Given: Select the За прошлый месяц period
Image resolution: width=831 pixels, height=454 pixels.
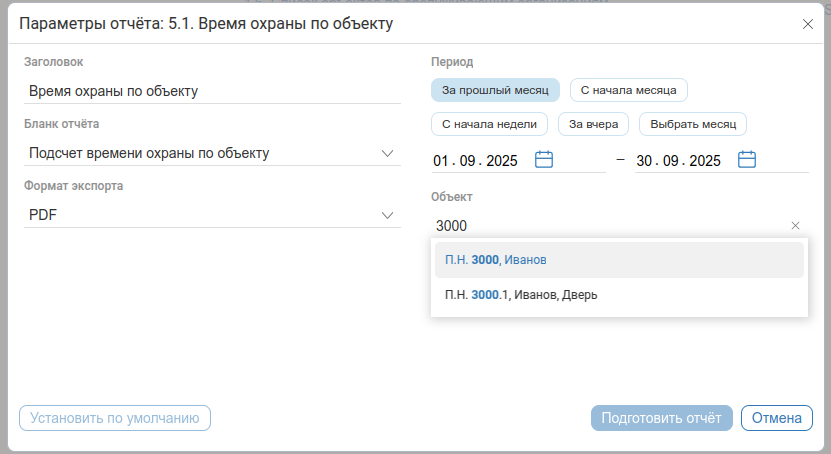Looking at the screenshot, I should tap(495, 90).
